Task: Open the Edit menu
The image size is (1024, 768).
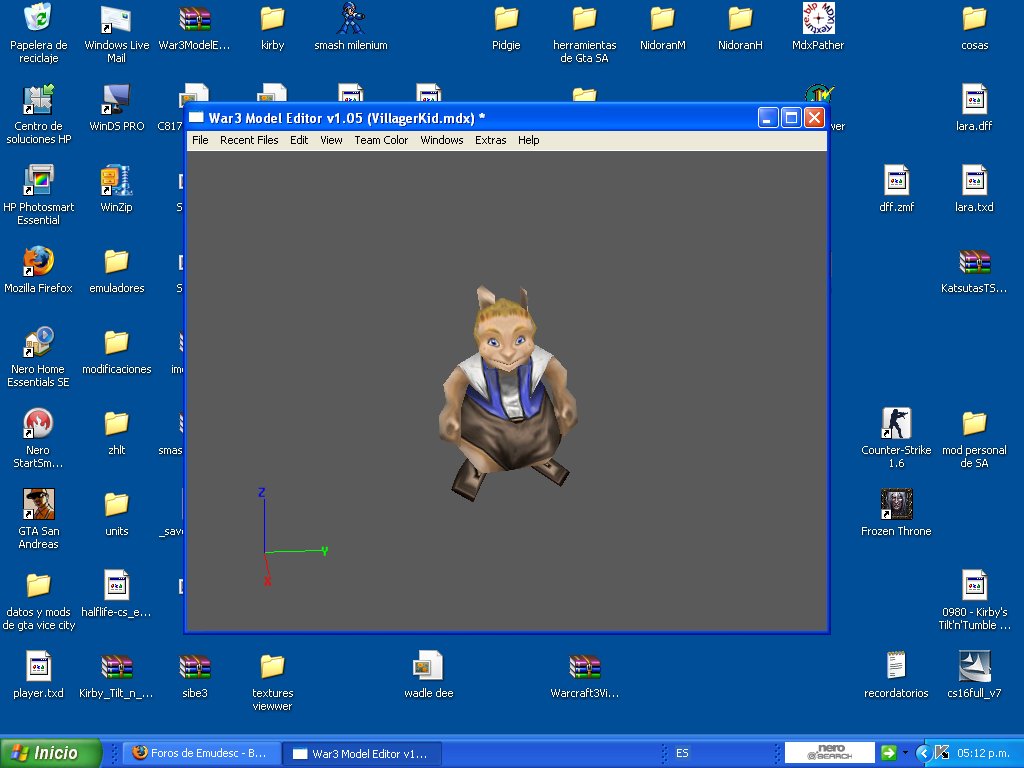Action: point(299,140)
